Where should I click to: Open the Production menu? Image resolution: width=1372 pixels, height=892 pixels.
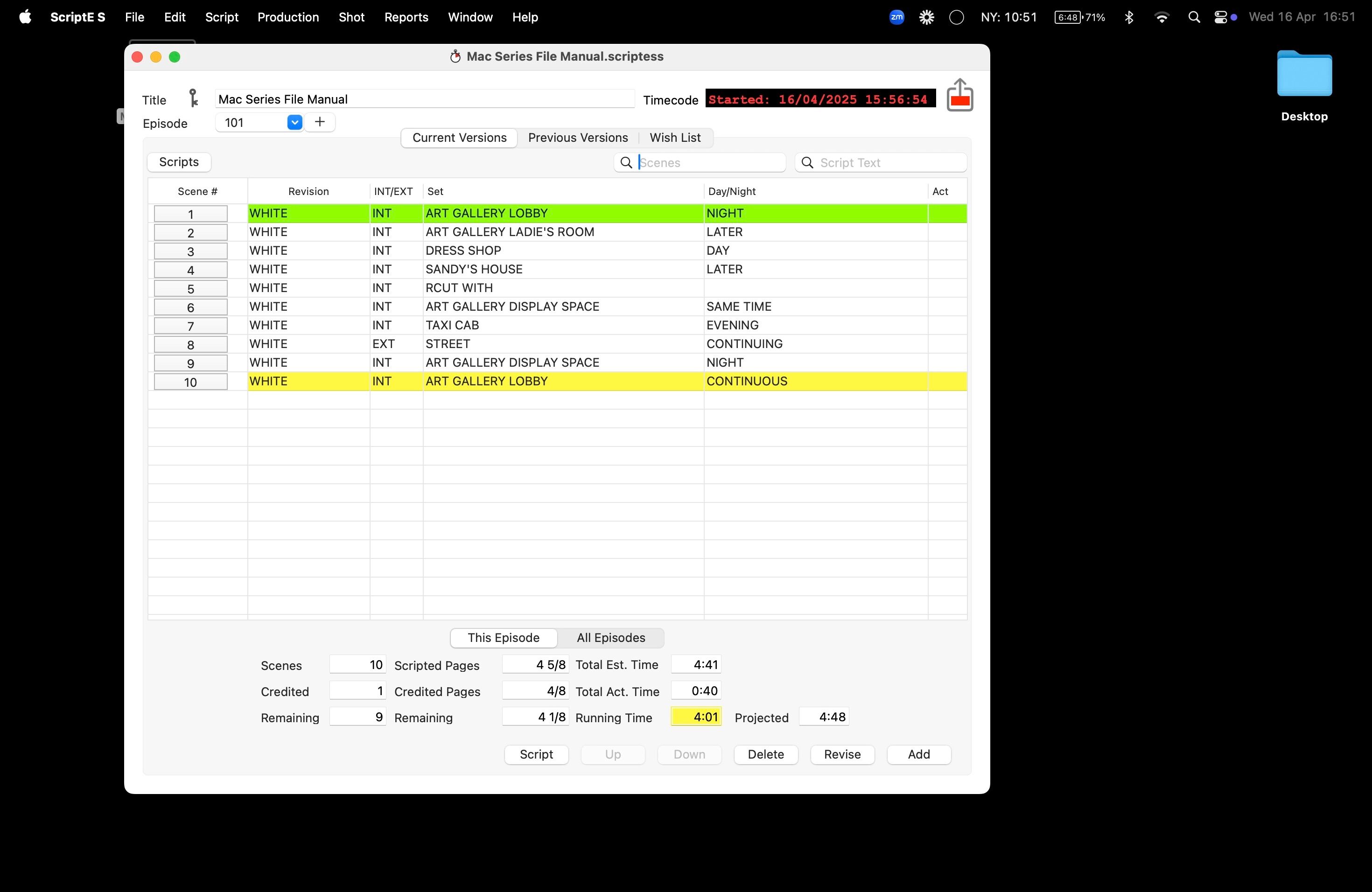pos(287,17)
